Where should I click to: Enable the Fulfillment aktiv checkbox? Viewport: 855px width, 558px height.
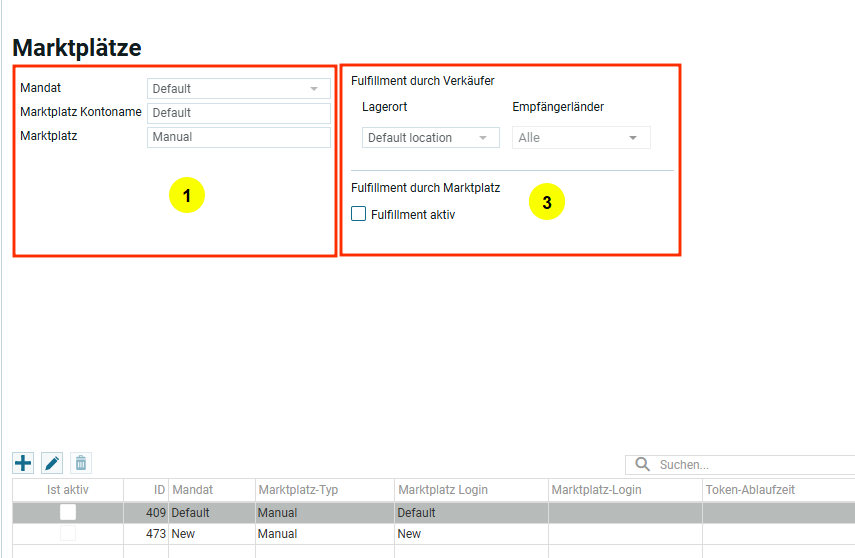pyautogui.click(x=359, y=214)
